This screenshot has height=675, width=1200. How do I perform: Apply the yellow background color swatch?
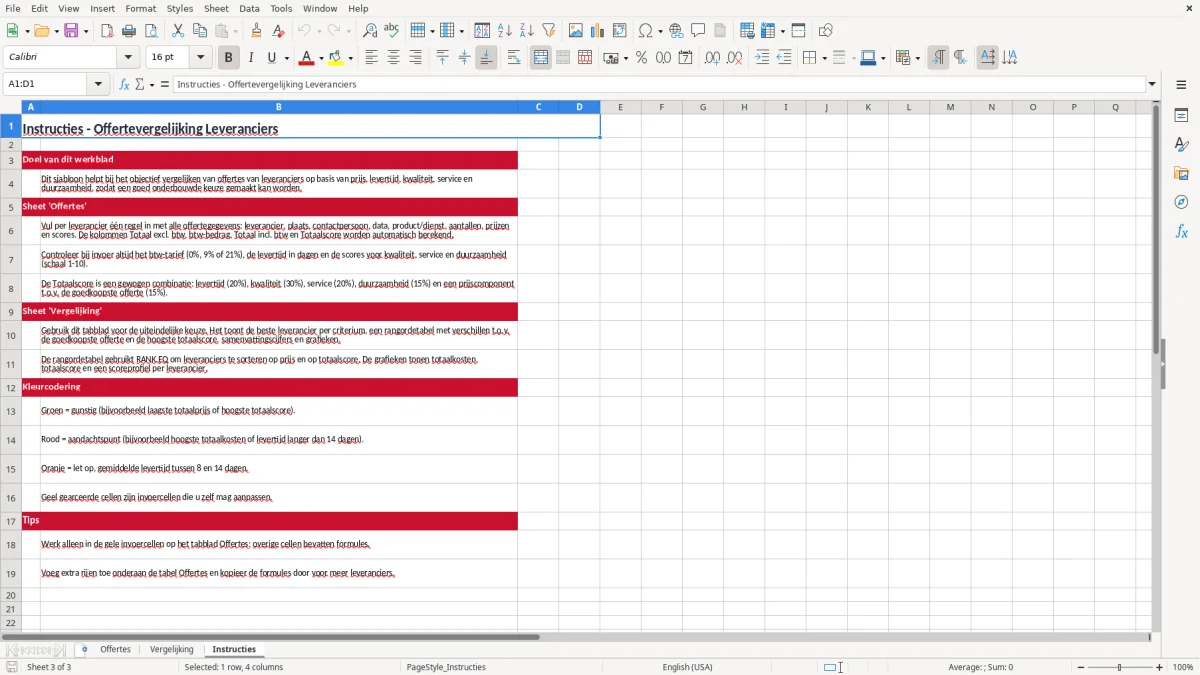[337, 58]
